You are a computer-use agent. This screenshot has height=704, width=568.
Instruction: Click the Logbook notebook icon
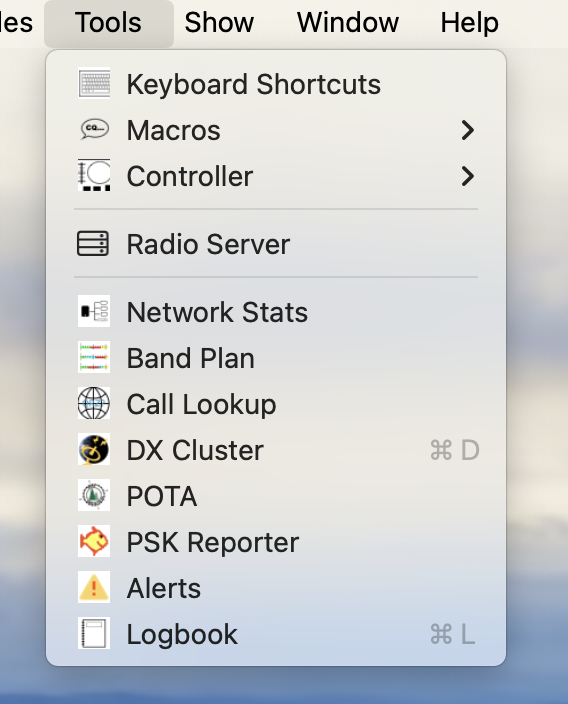click(x=94, y=634)
